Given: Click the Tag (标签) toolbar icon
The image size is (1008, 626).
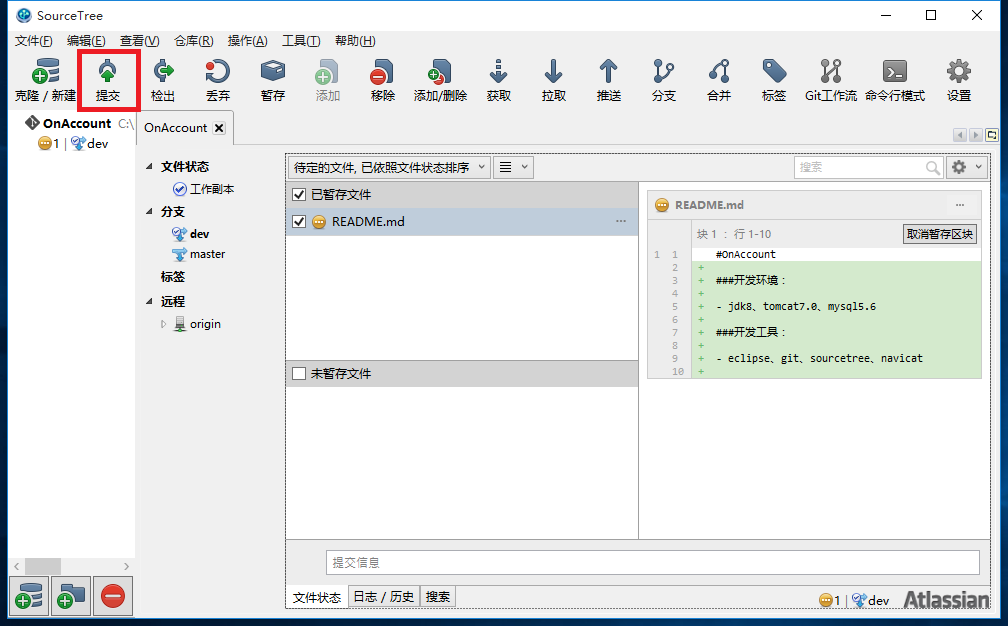Looking at the screenshot, I should [x=773, y=80].
